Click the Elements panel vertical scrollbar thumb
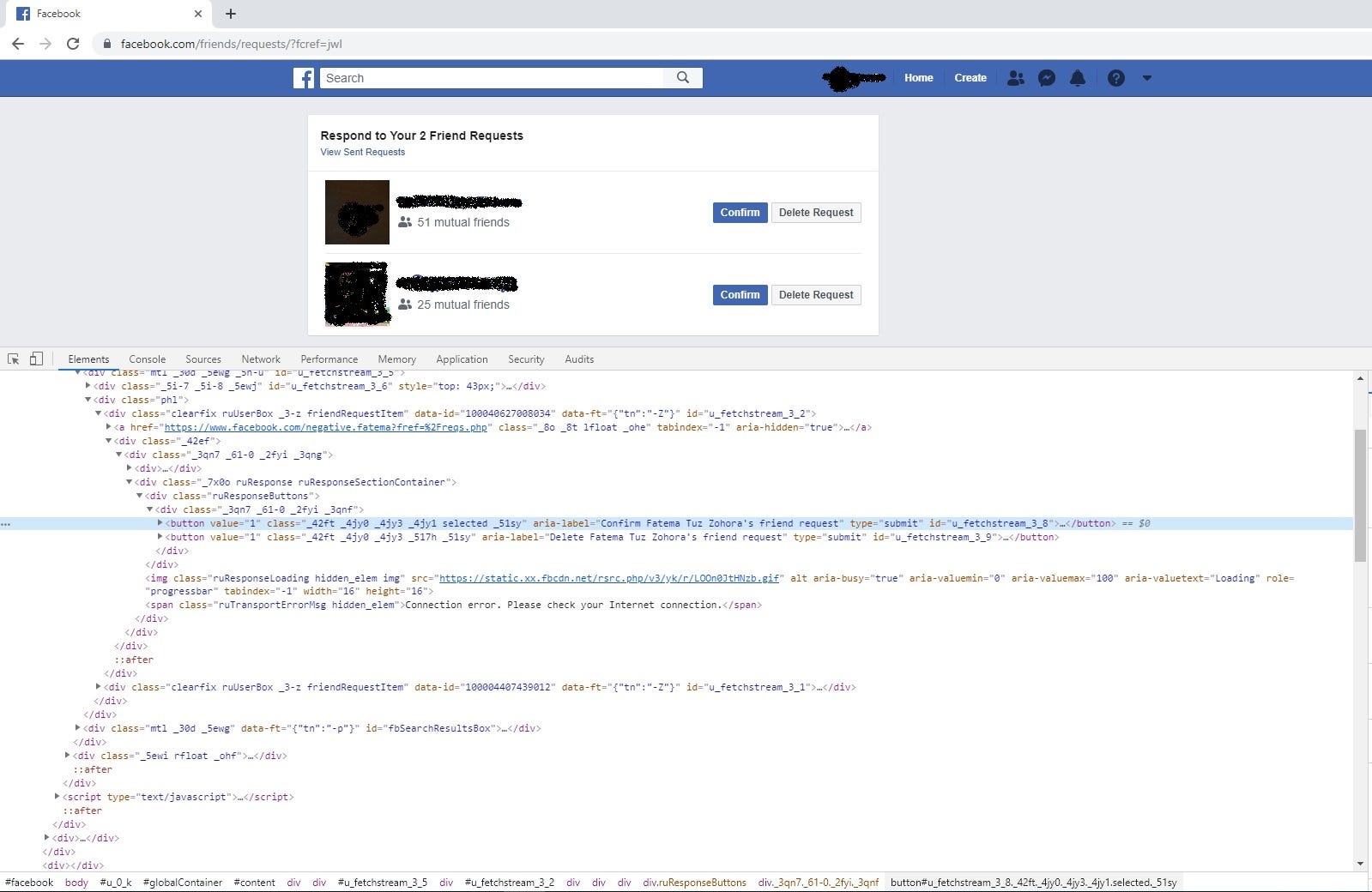This screenshot has height=892, width=1372. (1360, 496)
